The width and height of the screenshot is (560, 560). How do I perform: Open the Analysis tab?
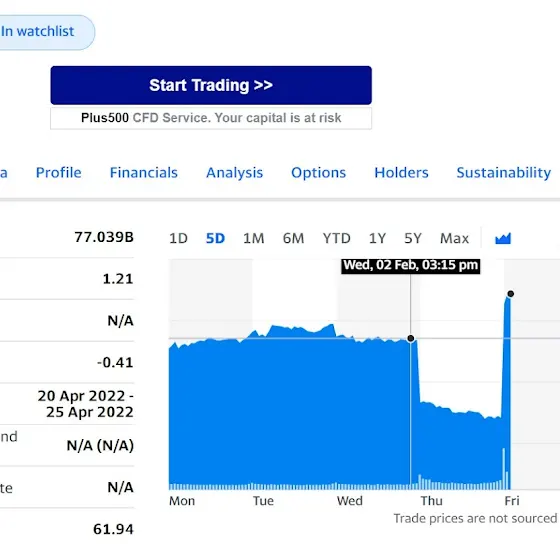click(235, 172)
